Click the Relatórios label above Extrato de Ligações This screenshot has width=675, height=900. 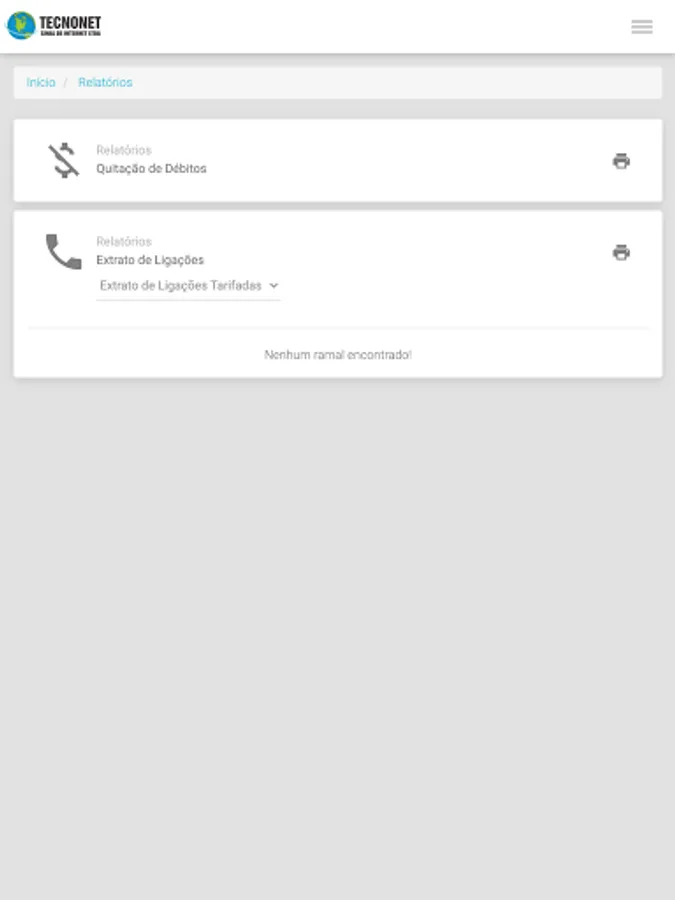124,242
